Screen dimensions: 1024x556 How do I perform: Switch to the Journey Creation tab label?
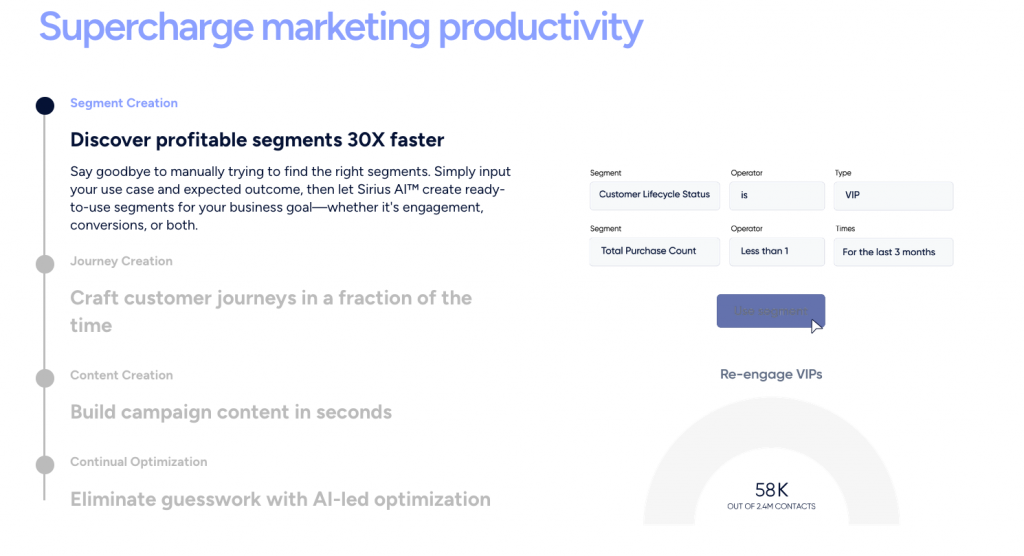point(121,261)
